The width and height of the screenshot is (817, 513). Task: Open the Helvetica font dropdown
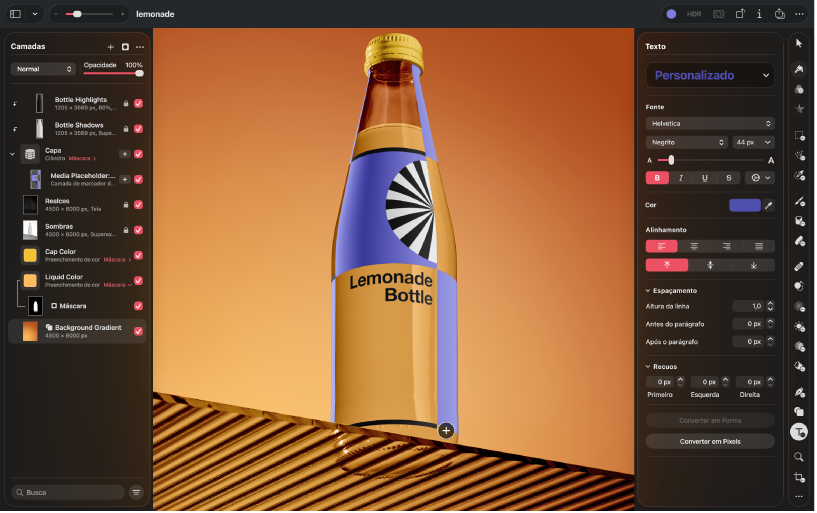(x=711, y=124)
